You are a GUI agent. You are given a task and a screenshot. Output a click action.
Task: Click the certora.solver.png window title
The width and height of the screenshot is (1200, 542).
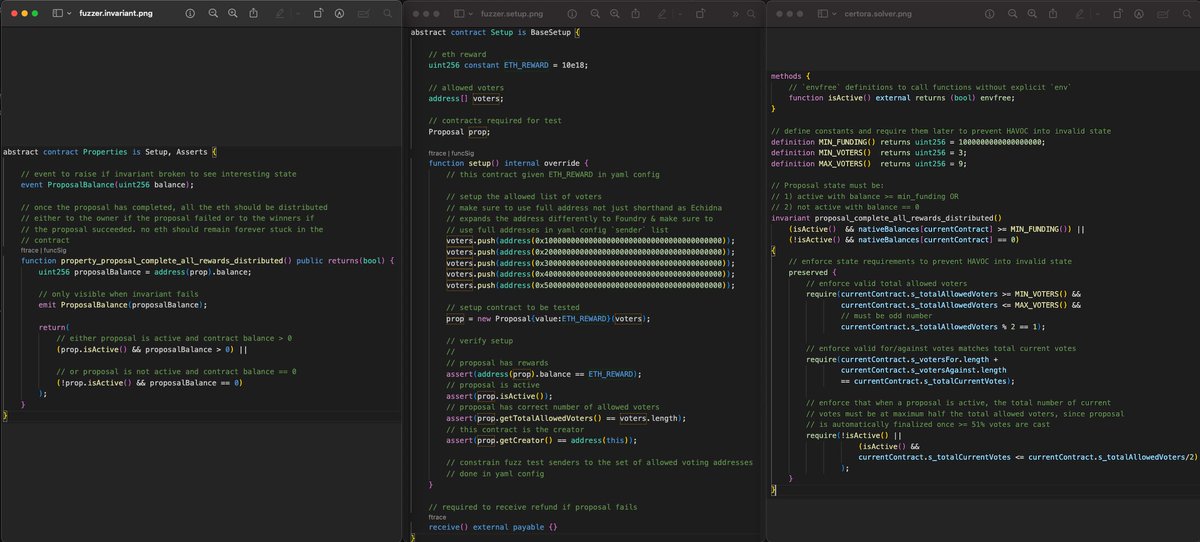coord(878,14)
